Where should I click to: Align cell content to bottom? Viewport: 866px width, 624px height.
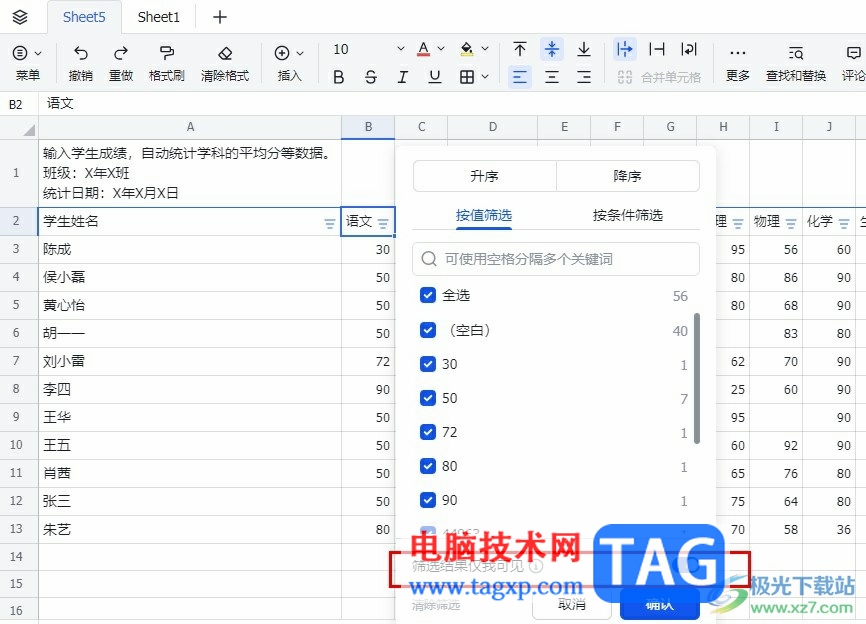point(584,49)
